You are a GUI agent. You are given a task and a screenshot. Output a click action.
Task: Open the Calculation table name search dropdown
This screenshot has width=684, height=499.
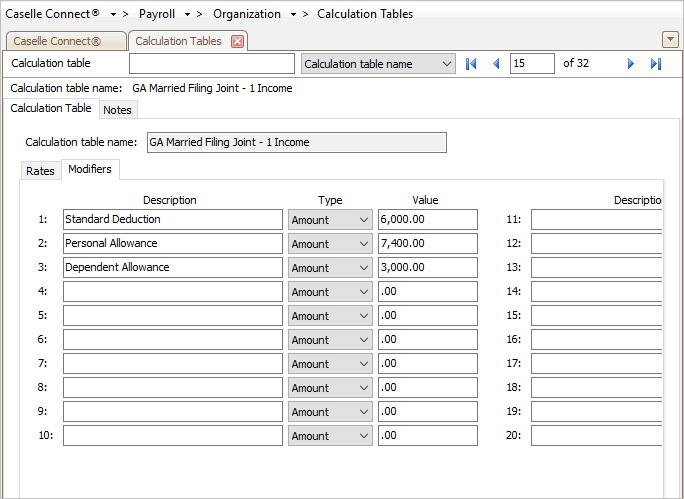pyautogui.click(x=378, y=64)
